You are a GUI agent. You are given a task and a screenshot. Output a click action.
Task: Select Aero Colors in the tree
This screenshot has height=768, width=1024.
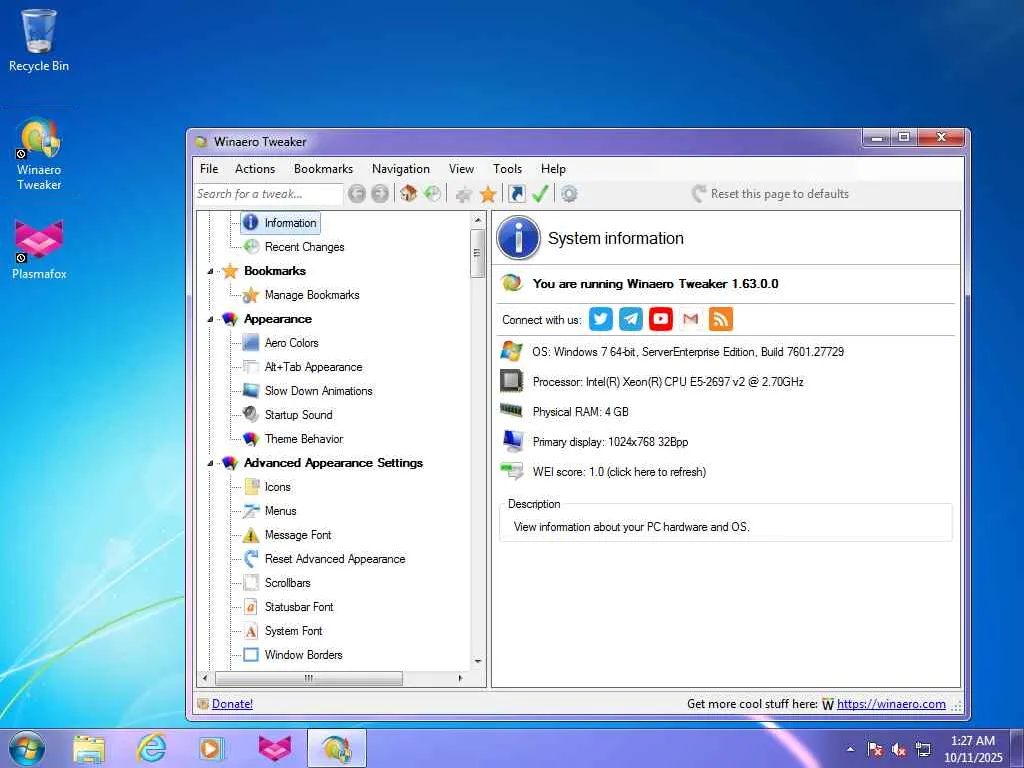[x=291, y=343]
